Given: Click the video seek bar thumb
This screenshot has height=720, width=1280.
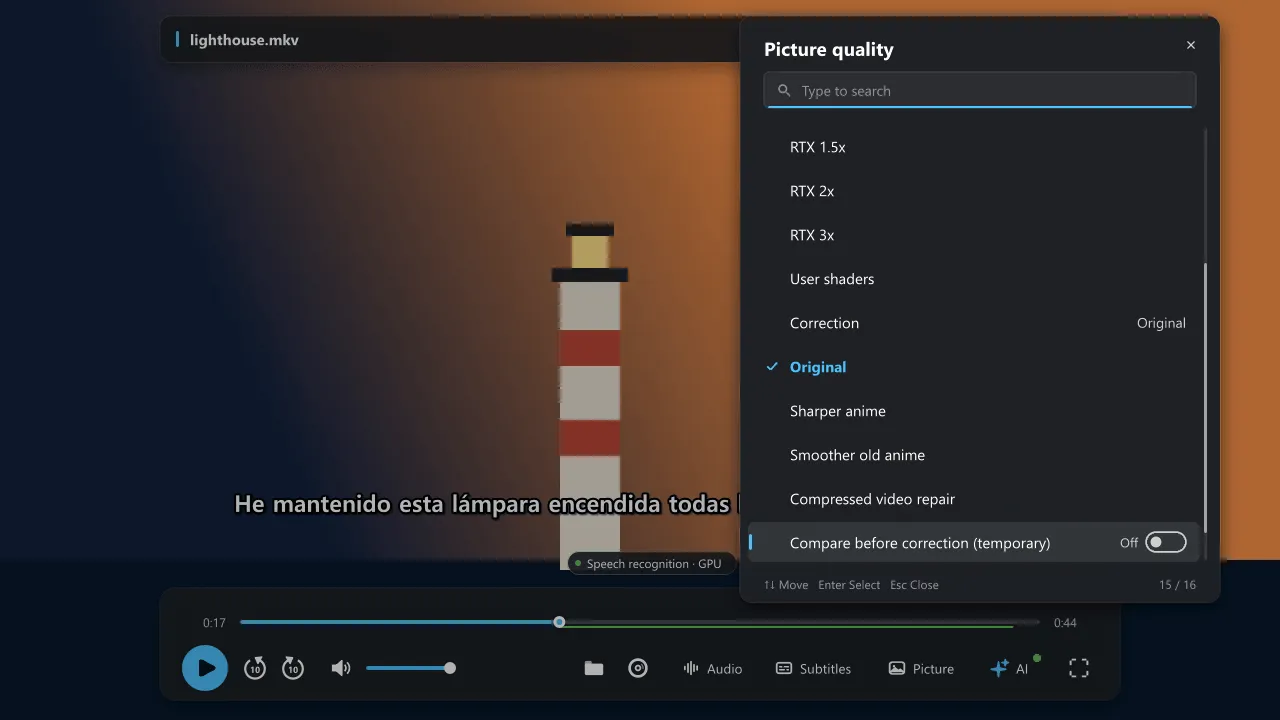Looking at the screenshot, I should [559, 622].
